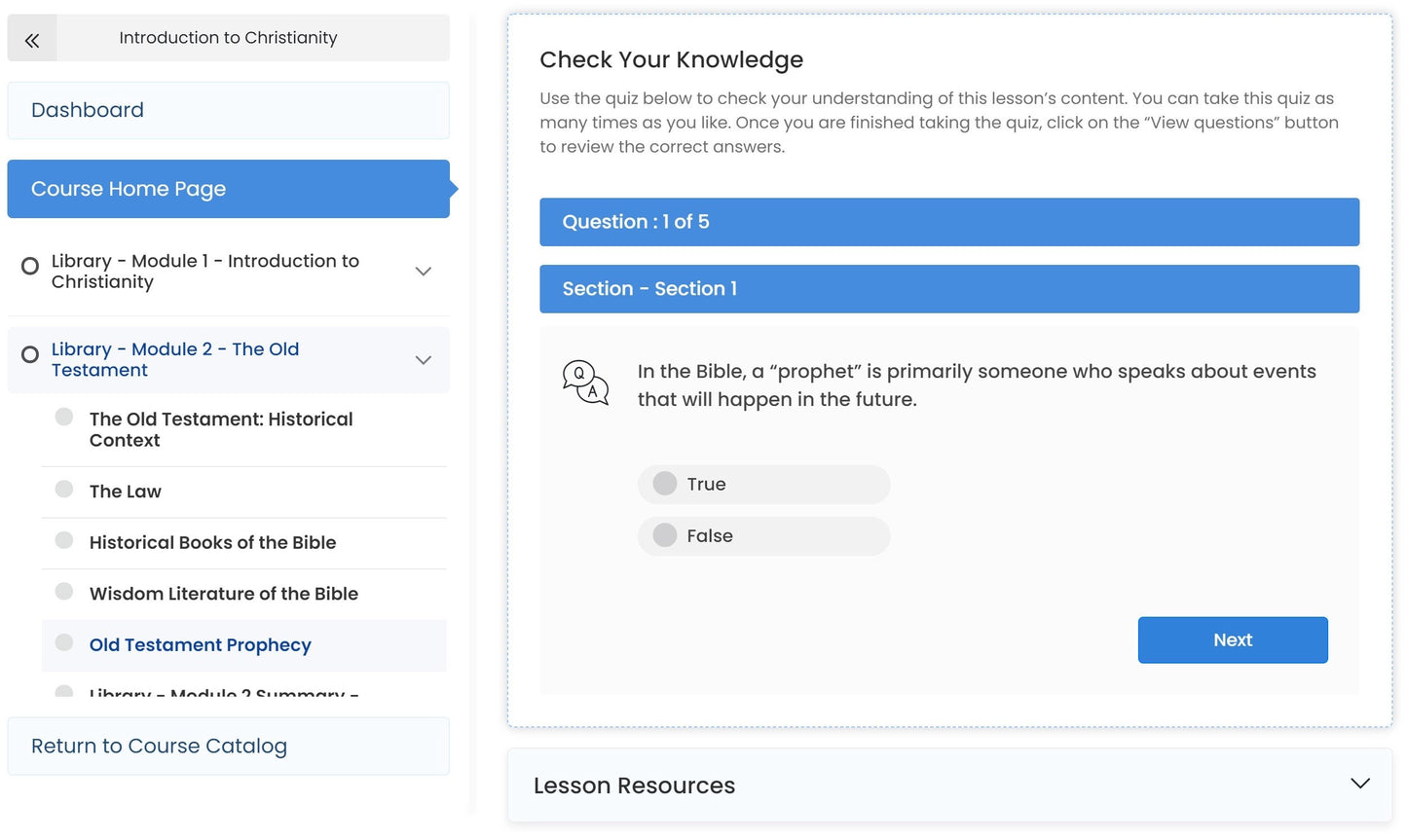This screenshot has width=1407, height=840.
Task: Collapse the sidebar with double-chevron icon
Action: (32, 40)
